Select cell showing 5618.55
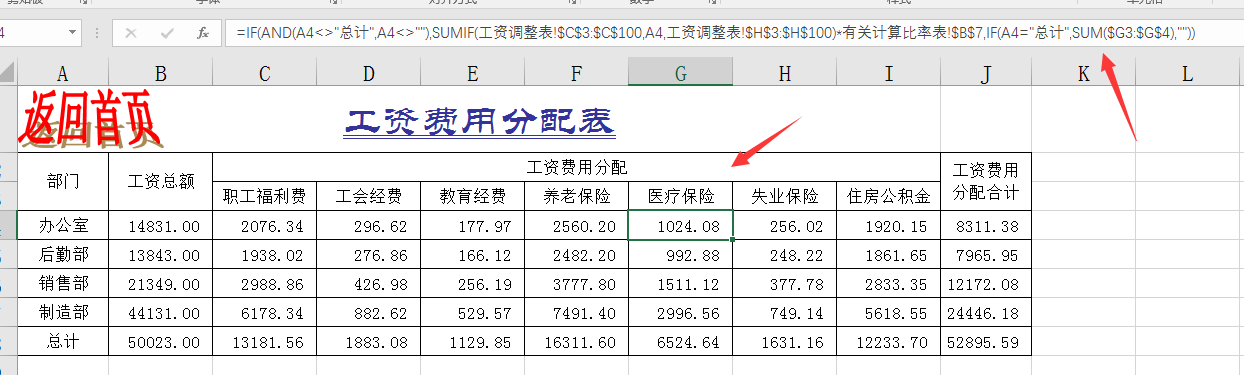1244x375 pixels. (x=888, y=312)
